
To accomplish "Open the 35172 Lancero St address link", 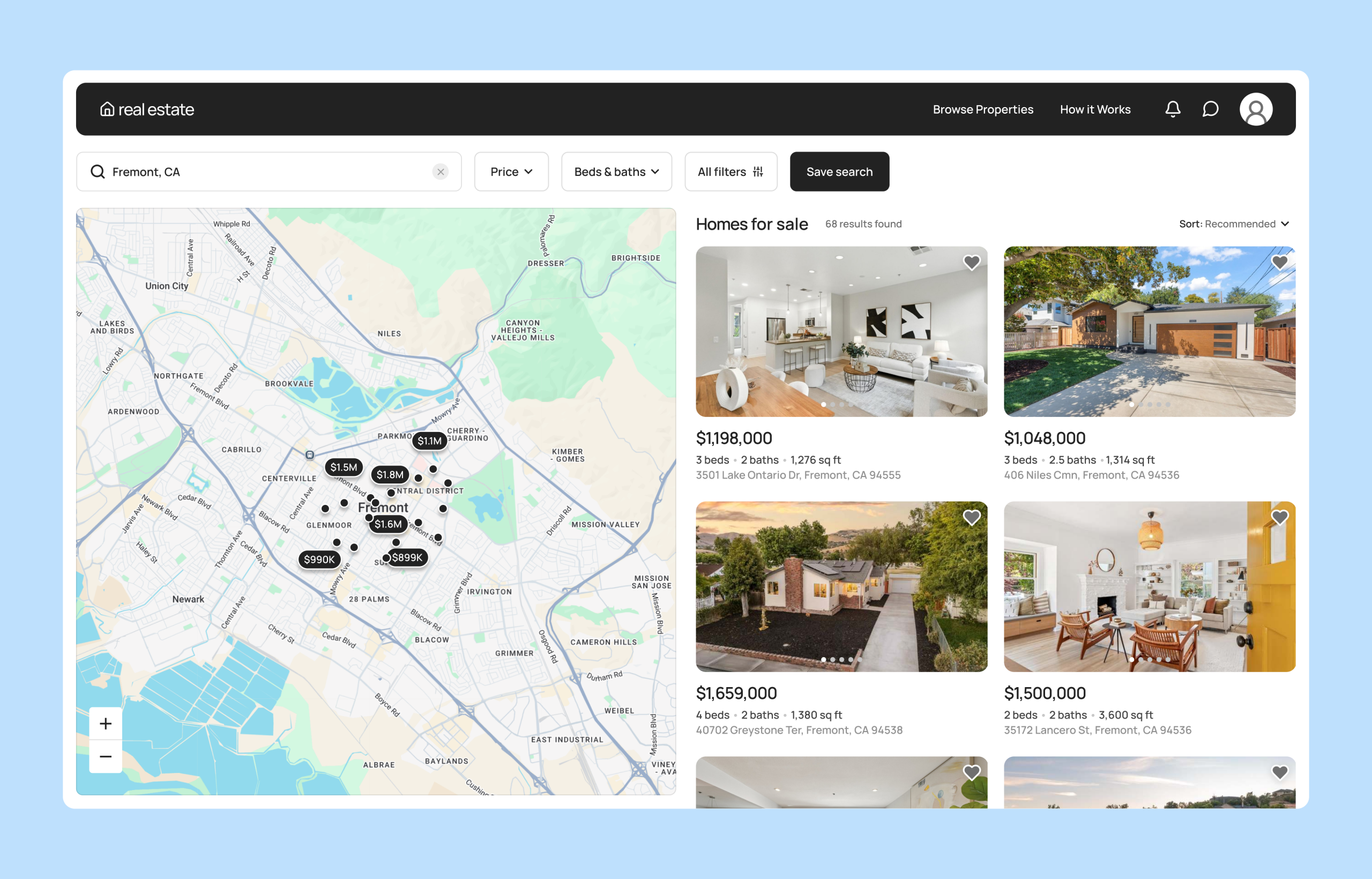I will point(1097,730).
